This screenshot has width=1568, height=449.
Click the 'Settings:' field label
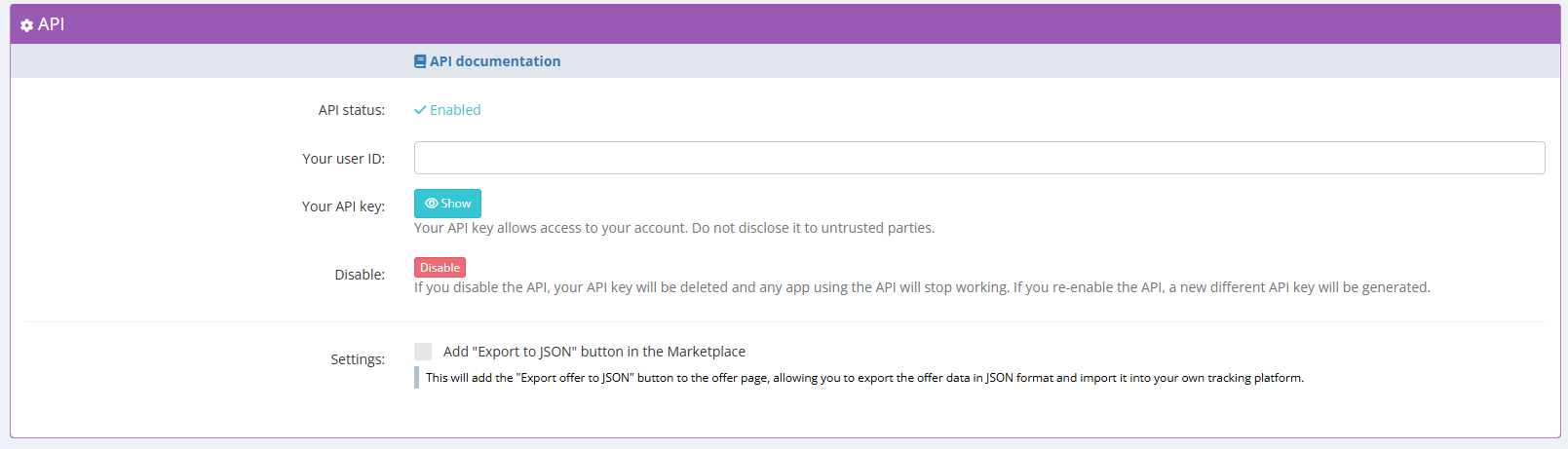point(358,359)
